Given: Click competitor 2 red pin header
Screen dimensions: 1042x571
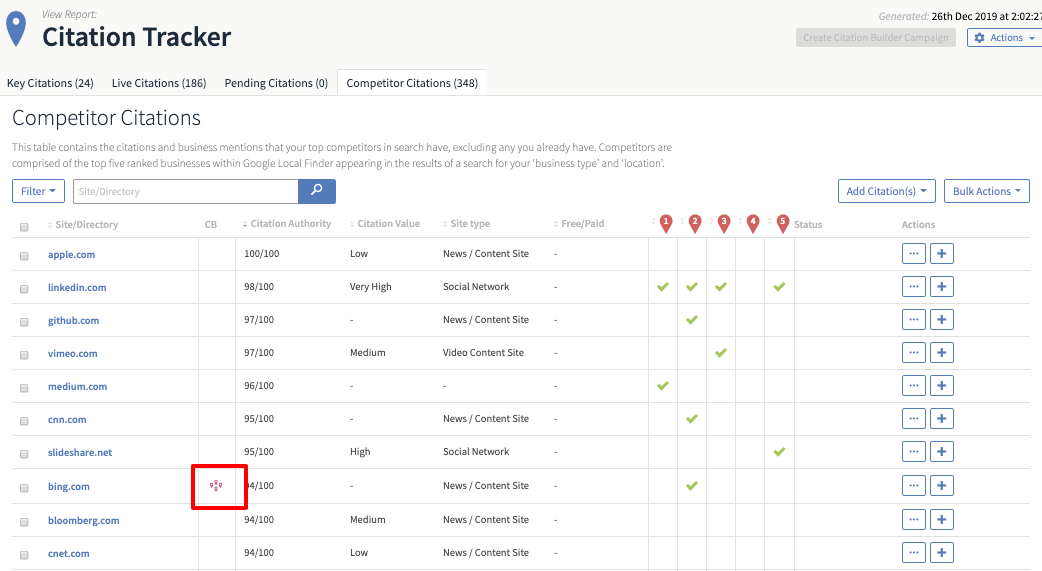Looking at the screenshot, I should pos(695,224).
